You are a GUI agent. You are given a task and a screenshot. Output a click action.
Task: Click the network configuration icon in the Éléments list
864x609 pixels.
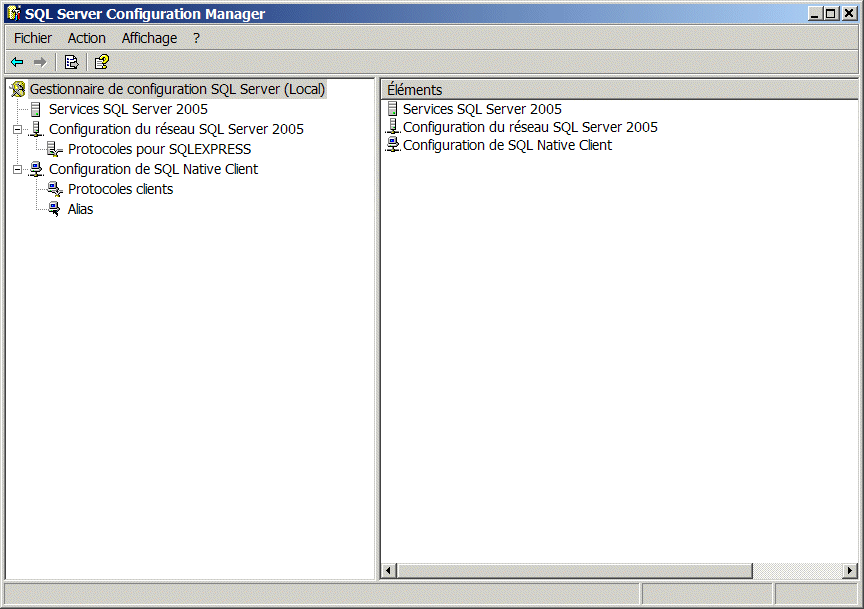tap(392, 127)
